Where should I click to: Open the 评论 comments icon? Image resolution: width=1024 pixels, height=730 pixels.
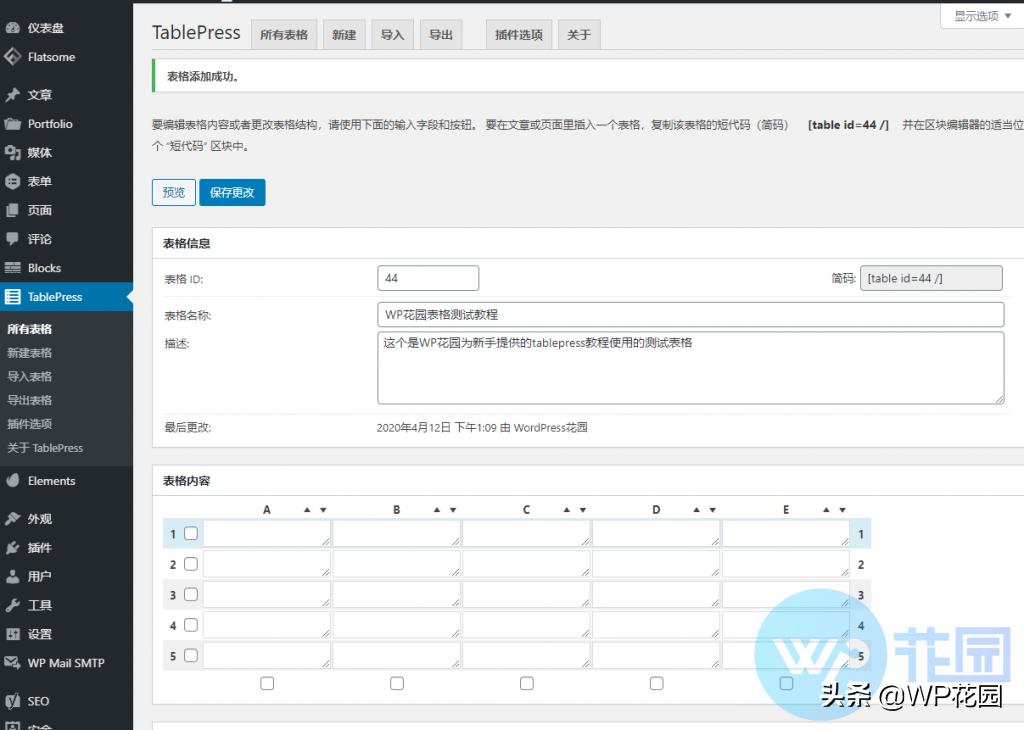pos(12,238)
